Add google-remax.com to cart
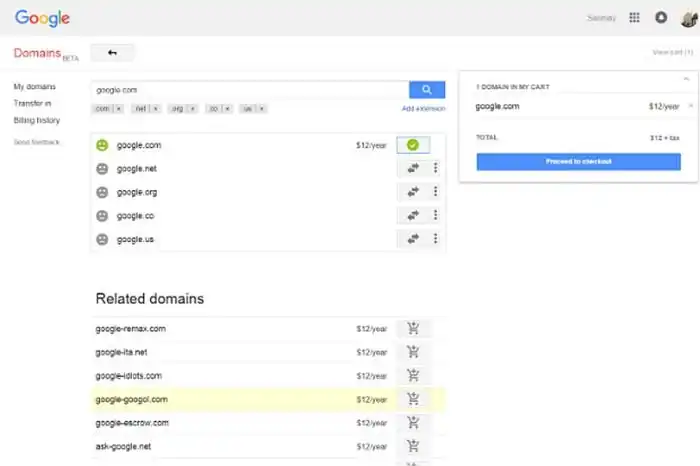Image resolution: width=700 pixels, height=466 pixels. click(x=413, y=328)
